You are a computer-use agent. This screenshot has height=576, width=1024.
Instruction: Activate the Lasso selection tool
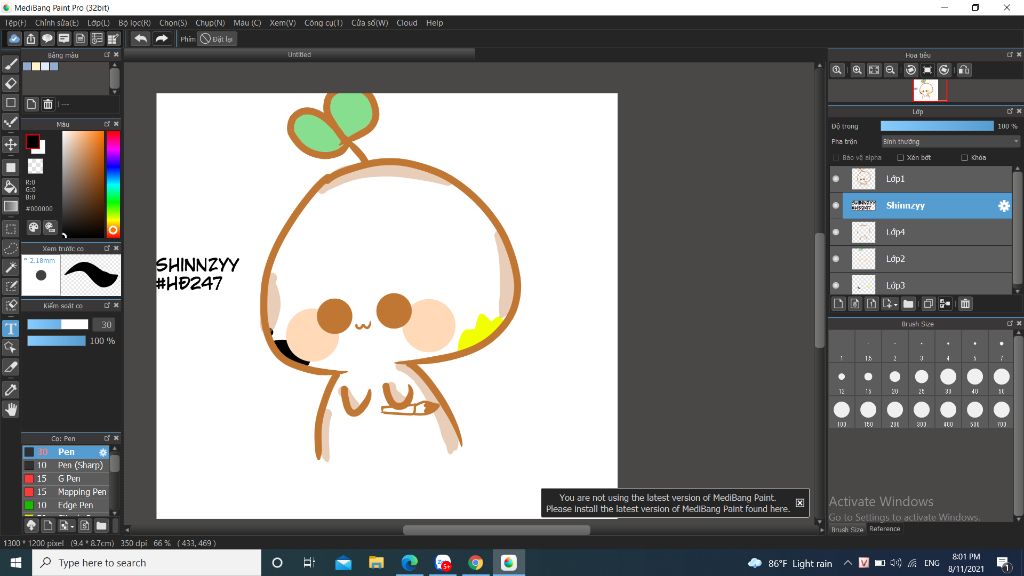tap(10, 248)
